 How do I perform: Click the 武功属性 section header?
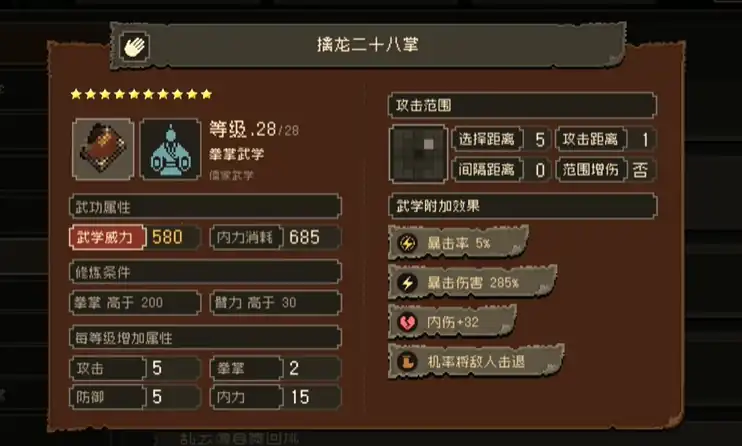[x=205, y=207]
